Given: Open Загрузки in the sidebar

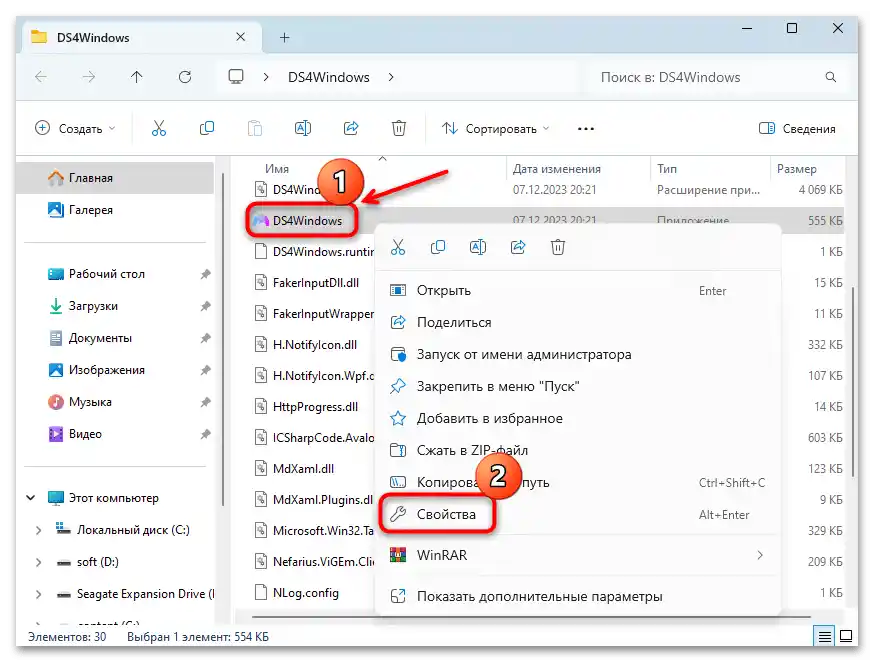Looking at the screenshot, I should 115,306.
